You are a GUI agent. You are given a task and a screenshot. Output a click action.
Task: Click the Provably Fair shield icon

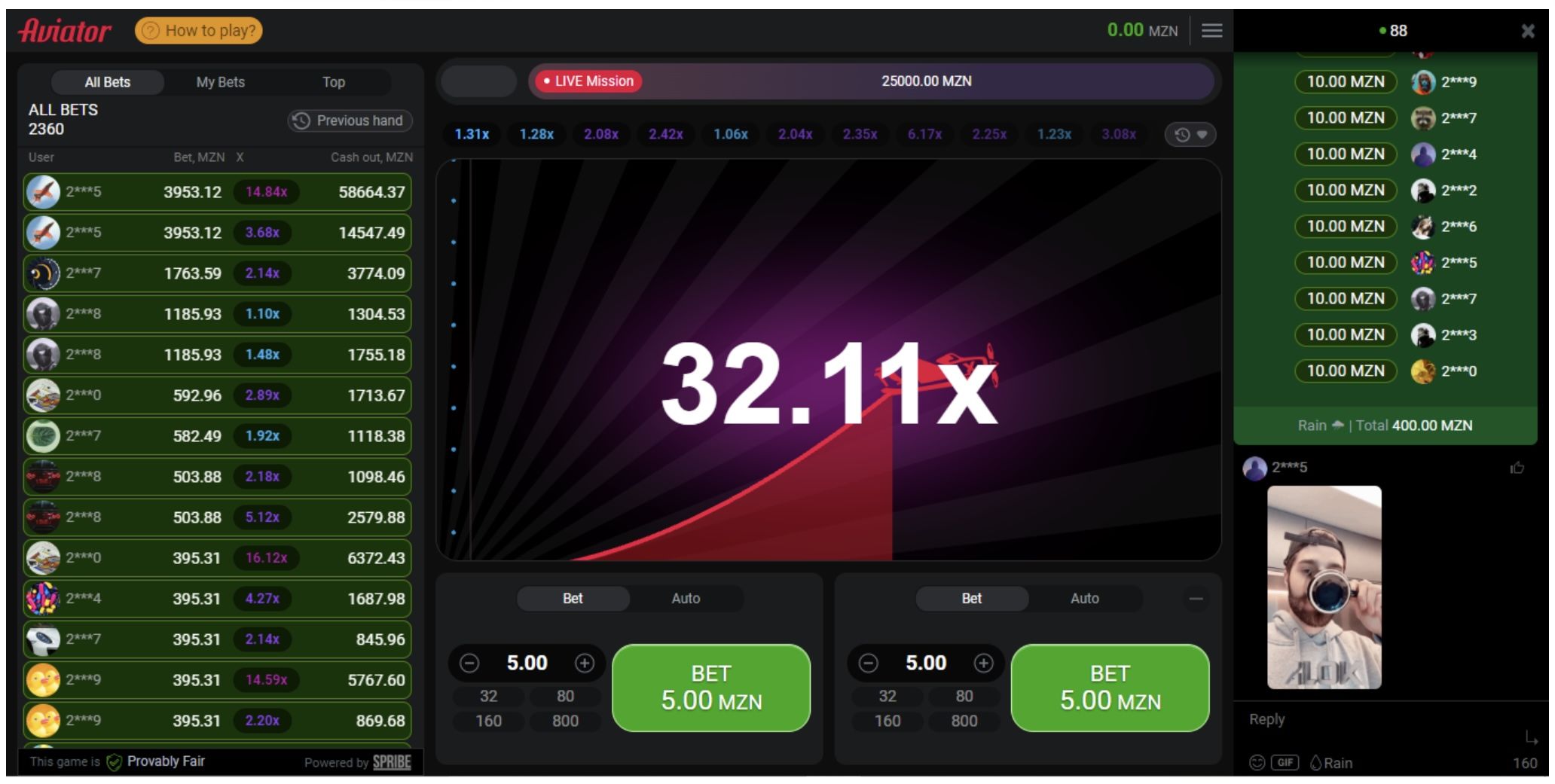click(x=115, y=762)
